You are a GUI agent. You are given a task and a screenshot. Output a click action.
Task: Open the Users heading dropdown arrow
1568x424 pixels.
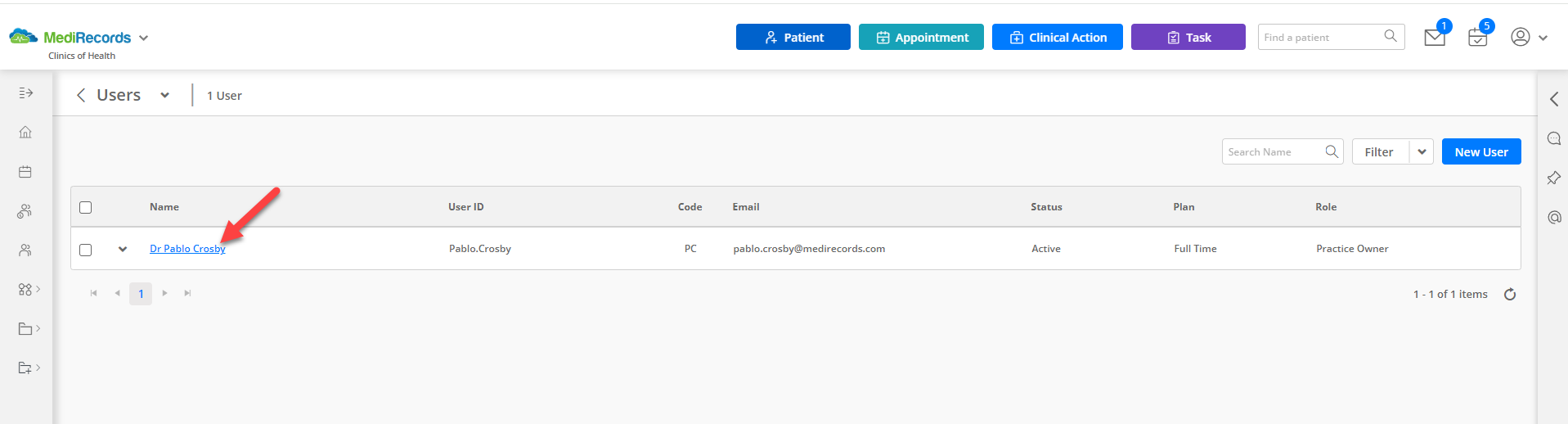tap(164, 95)
